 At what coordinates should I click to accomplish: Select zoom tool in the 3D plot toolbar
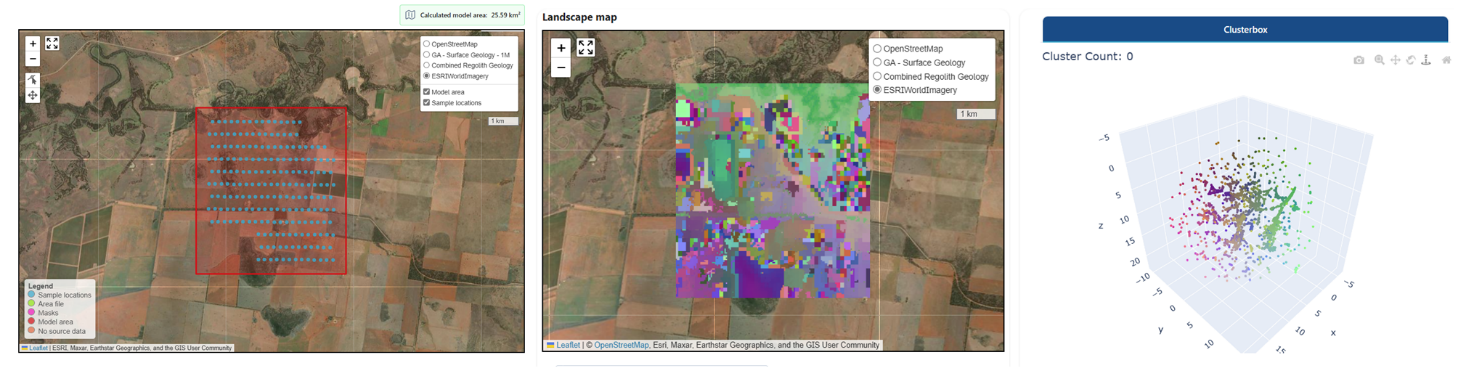click(x=1379, y=60)
